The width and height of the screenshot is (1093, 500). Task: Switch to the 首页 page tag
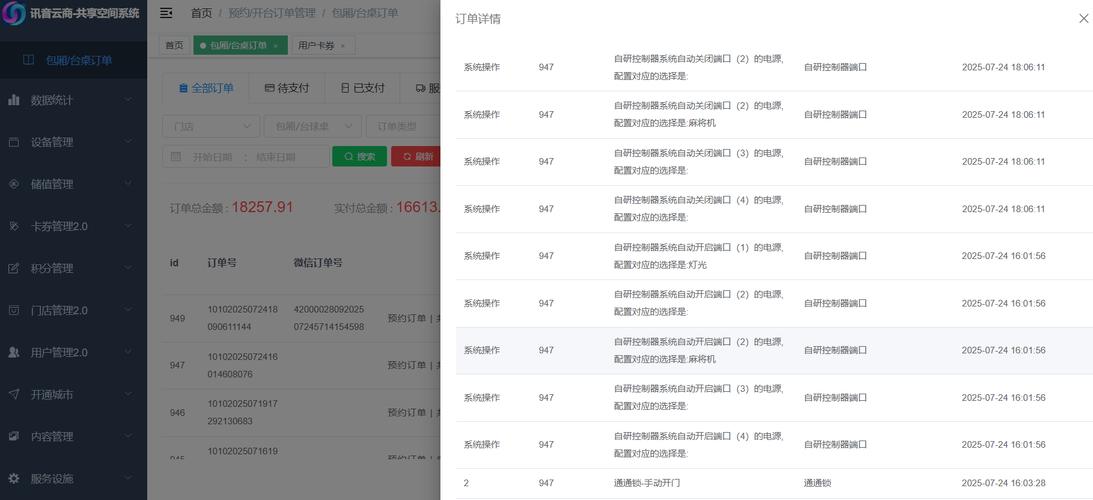pyautogui.click(x=174, y=45)
